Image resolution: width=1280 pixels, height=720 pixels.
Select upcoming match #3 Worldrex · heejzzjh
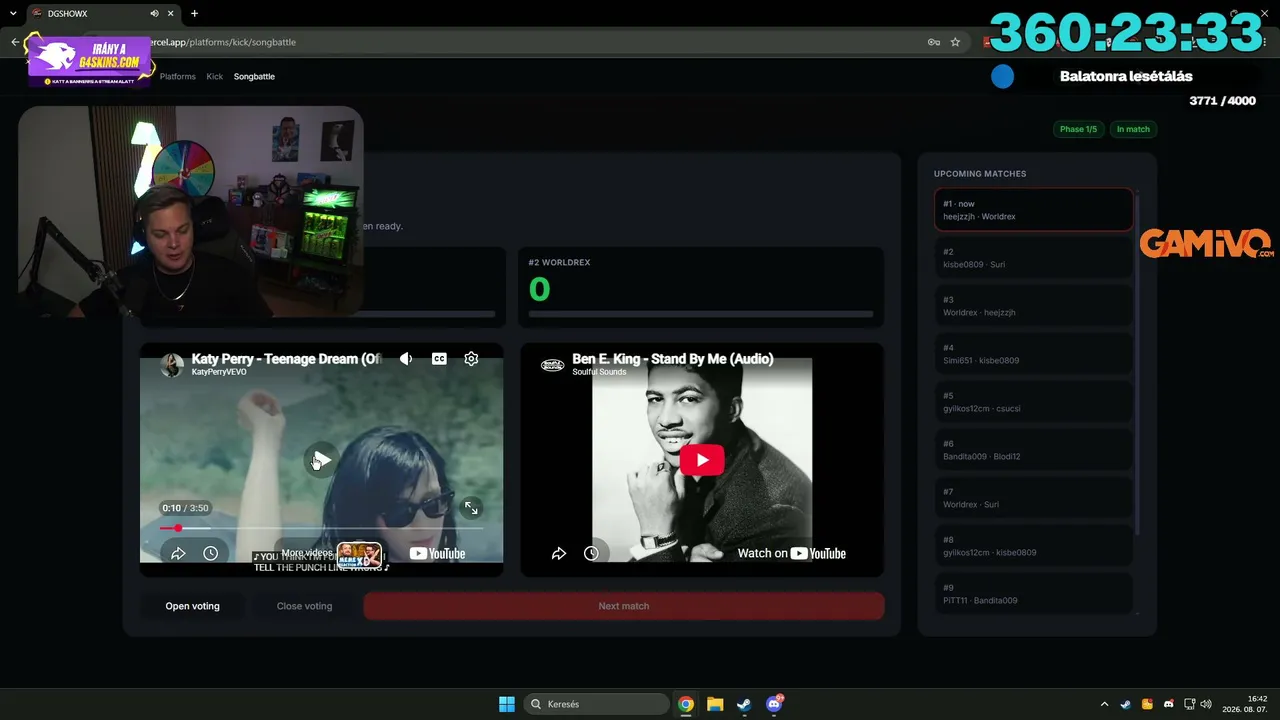click(x=1034, y=306)
